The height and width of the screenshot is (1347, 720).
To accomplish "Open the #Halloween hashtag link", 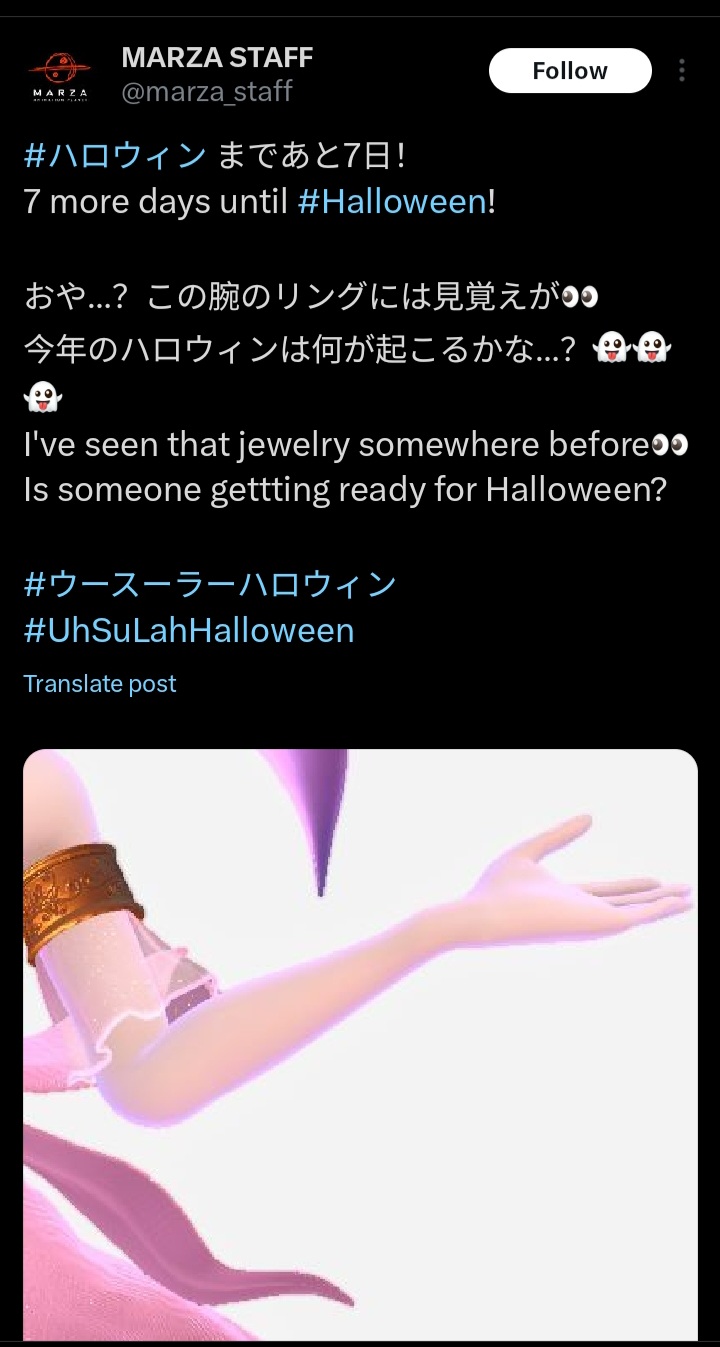I will 392,202.
